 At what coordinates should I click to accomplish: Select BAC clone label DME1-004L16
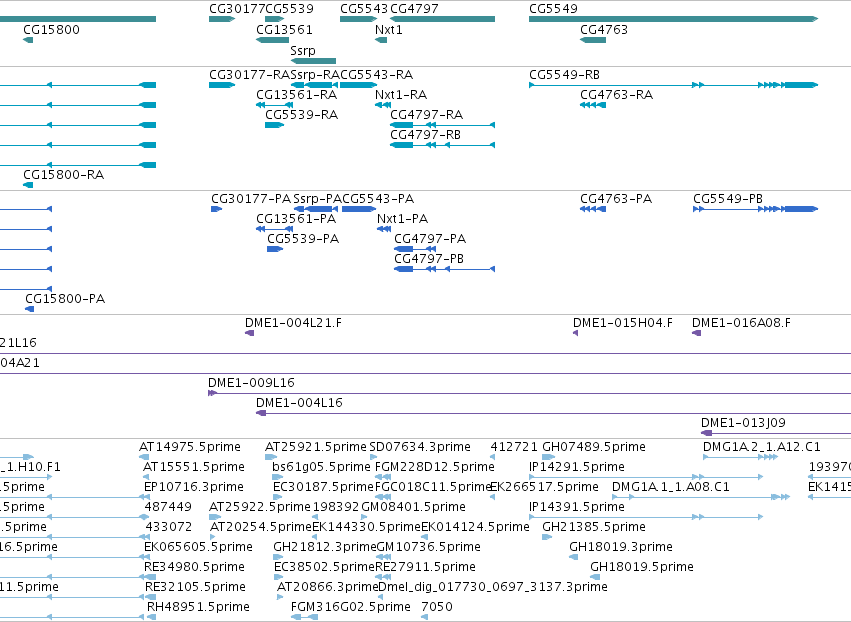pyautogui.click(x=300, y=403)
